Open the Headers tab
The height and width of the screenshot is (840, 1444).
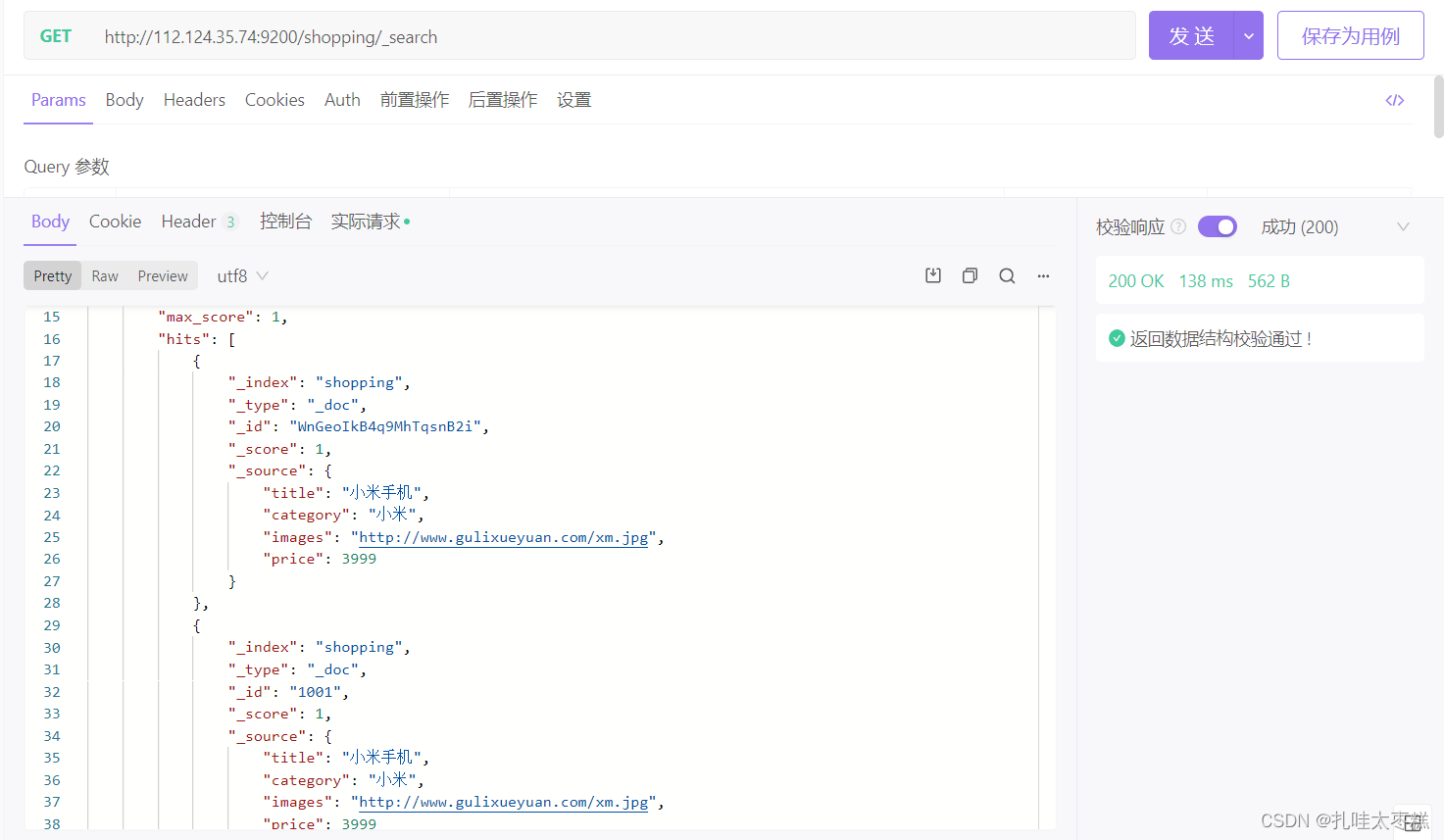194,100
